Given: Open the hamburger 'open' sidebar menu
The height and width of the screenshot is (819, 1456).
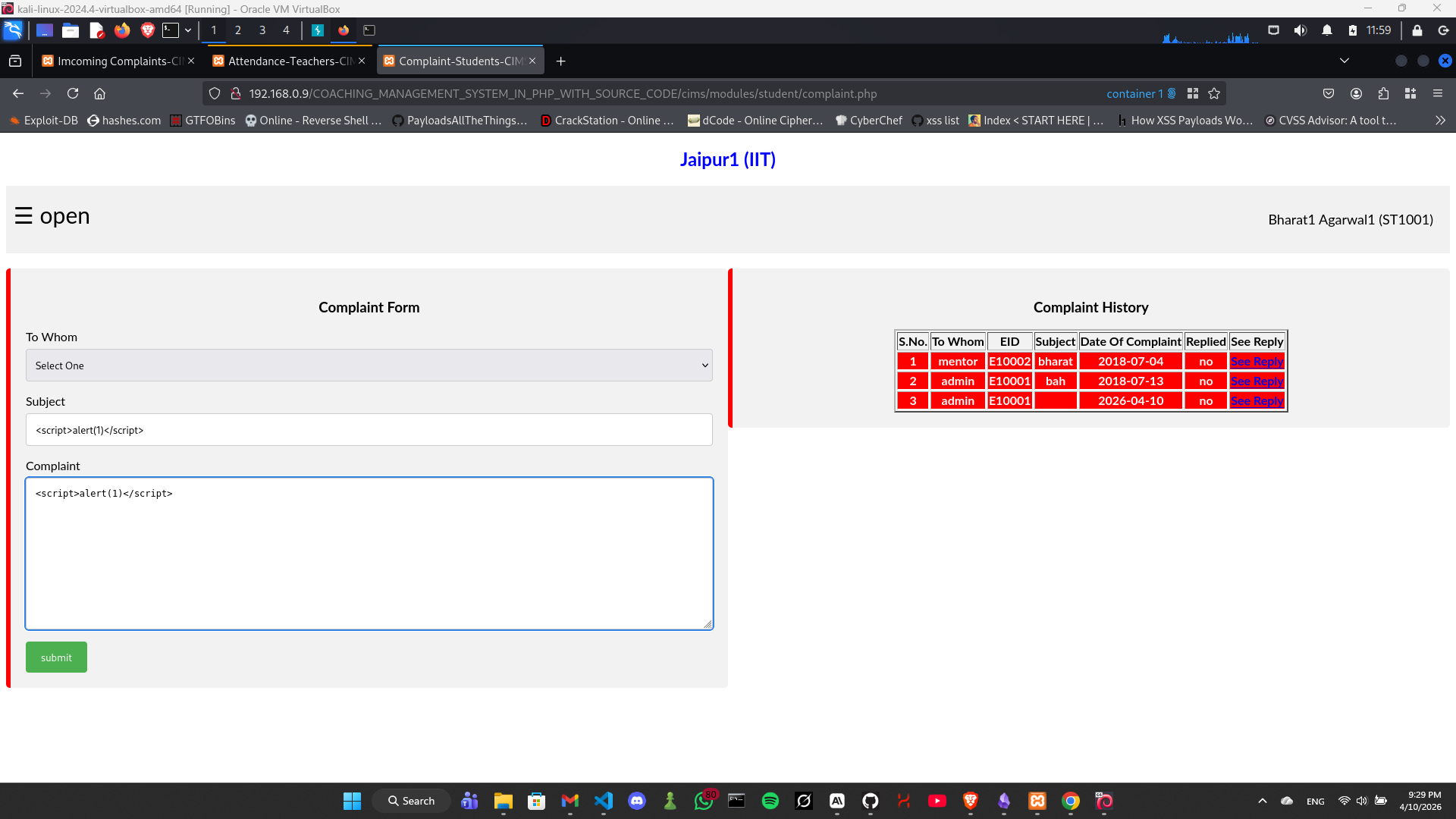Looking at the screenshot, I should 52,216.
